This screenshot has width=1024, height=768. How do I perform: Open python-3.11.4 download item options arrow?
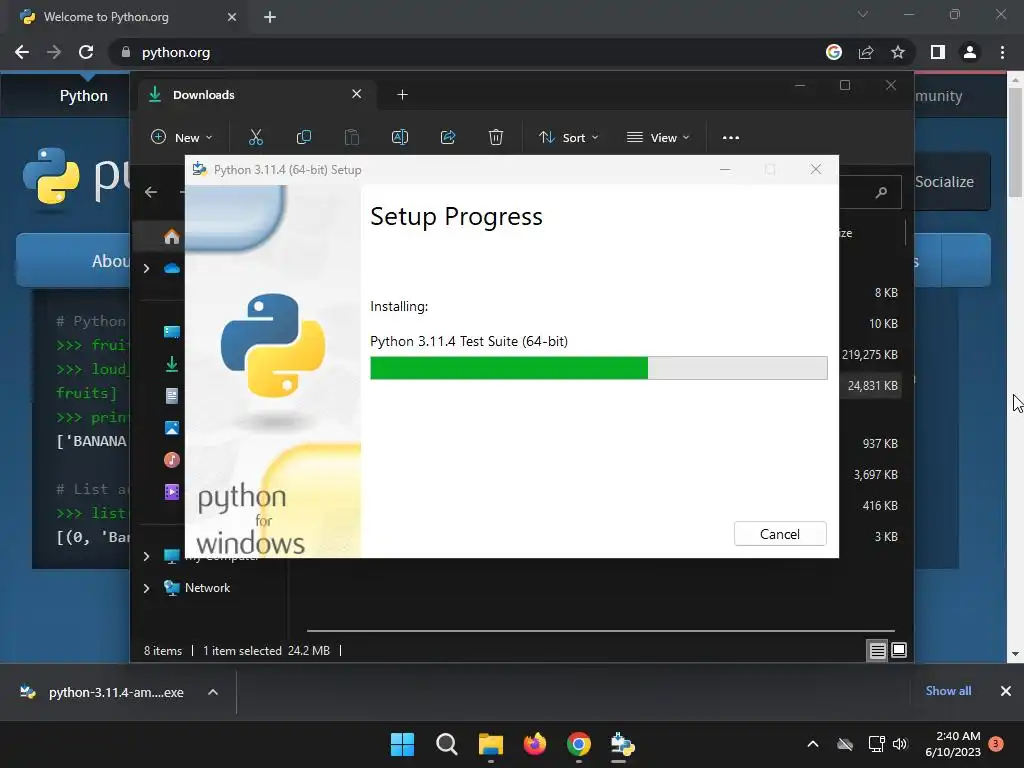click(213, 692)
